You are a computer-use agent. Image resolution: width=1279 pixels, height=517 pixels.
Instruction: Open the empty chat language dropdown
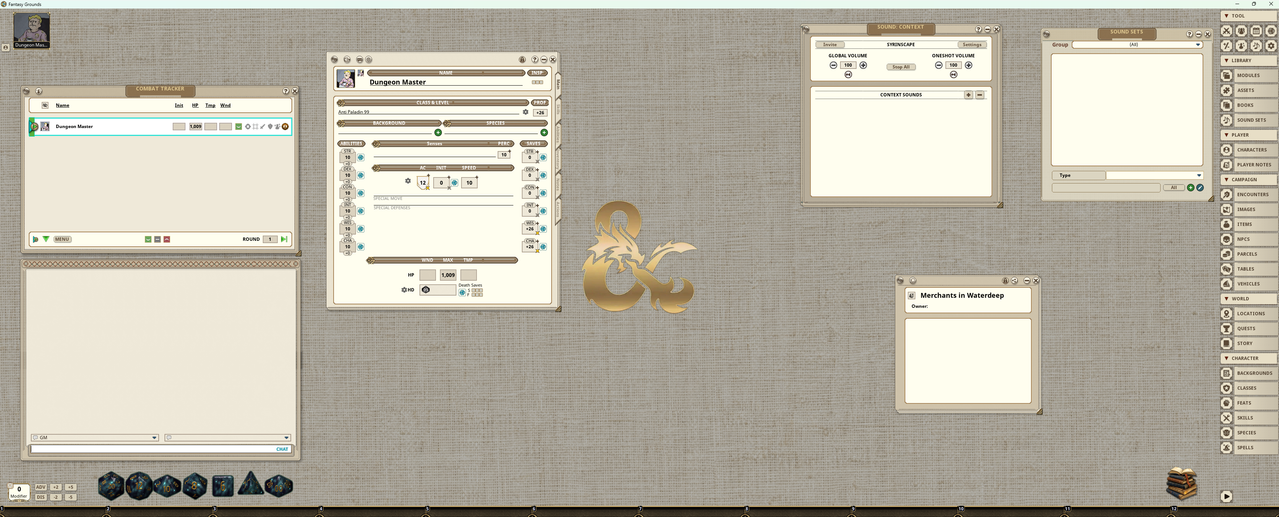tap(227, 438)
